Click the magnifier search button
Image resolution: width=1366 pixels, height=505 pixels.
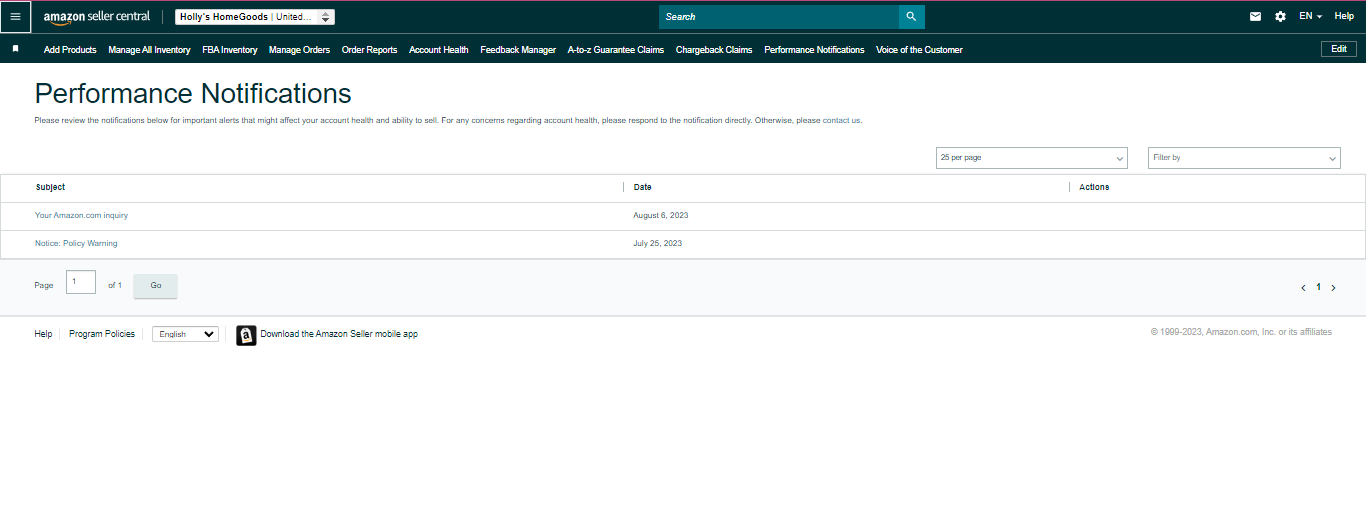911,17
